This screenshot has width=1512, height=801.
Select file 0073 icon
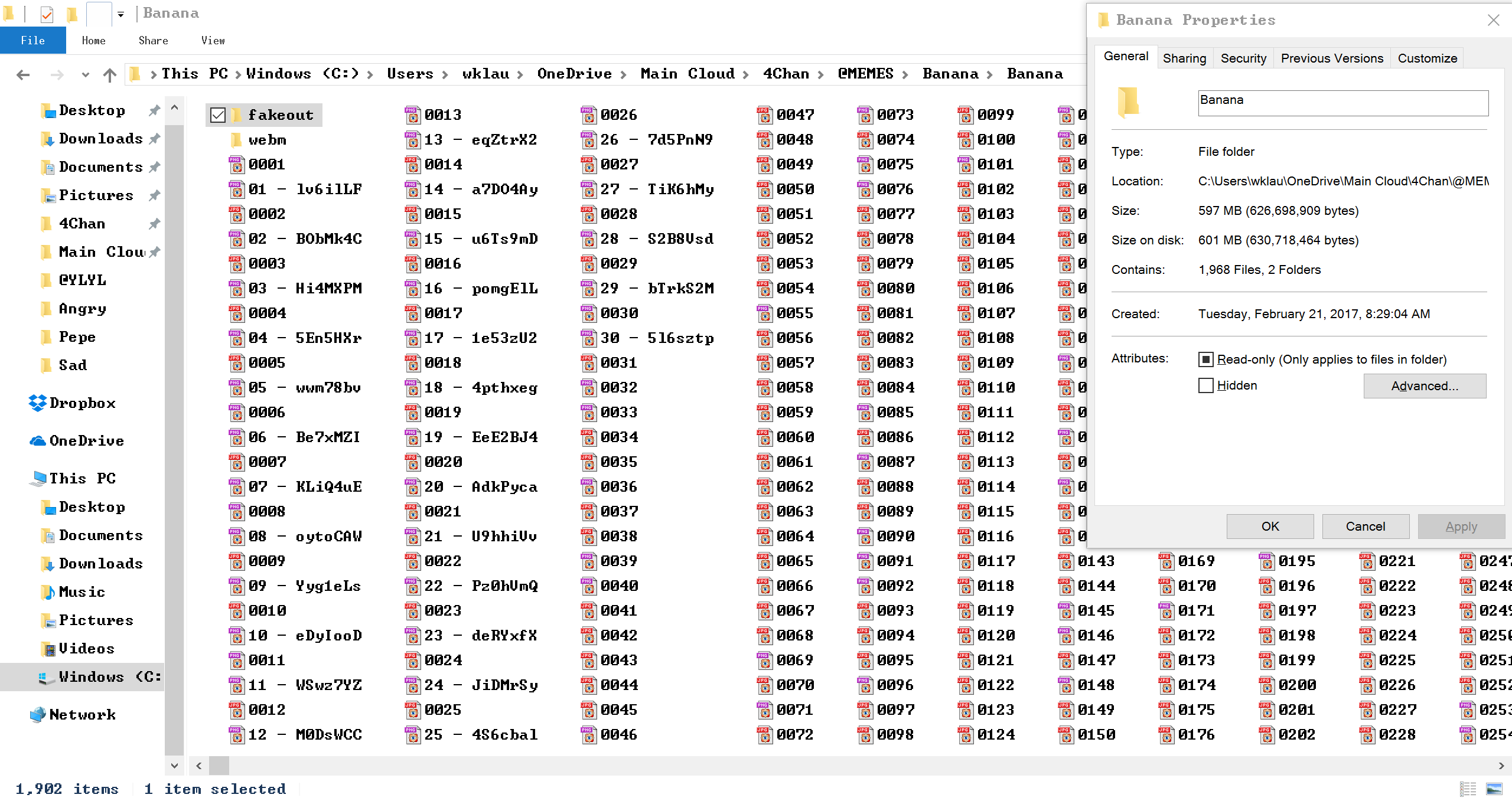tap(865, 115)
